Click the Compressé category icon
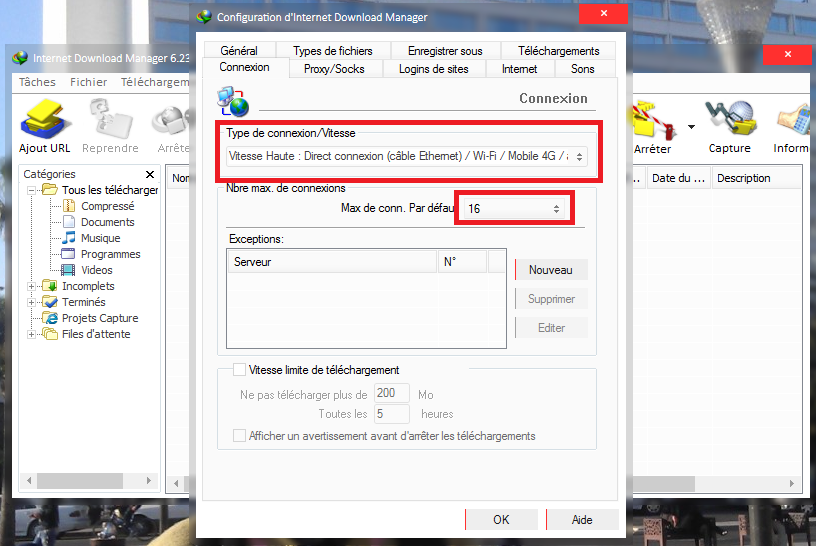This screenshot has width=816, height=546. tap(69, 206)
